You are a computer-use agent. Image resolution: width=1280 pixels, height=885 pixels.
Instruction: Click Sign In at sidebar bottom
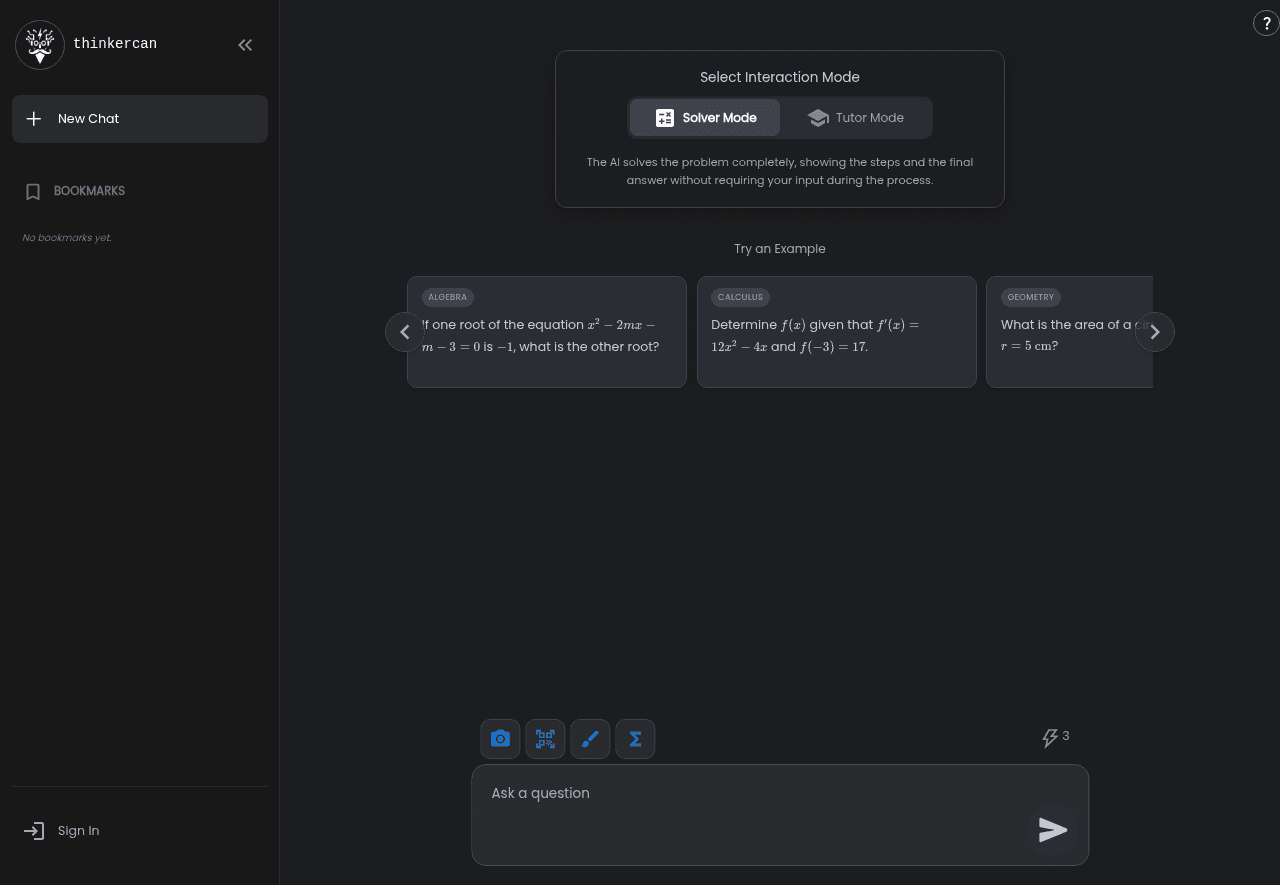(77, 831)
